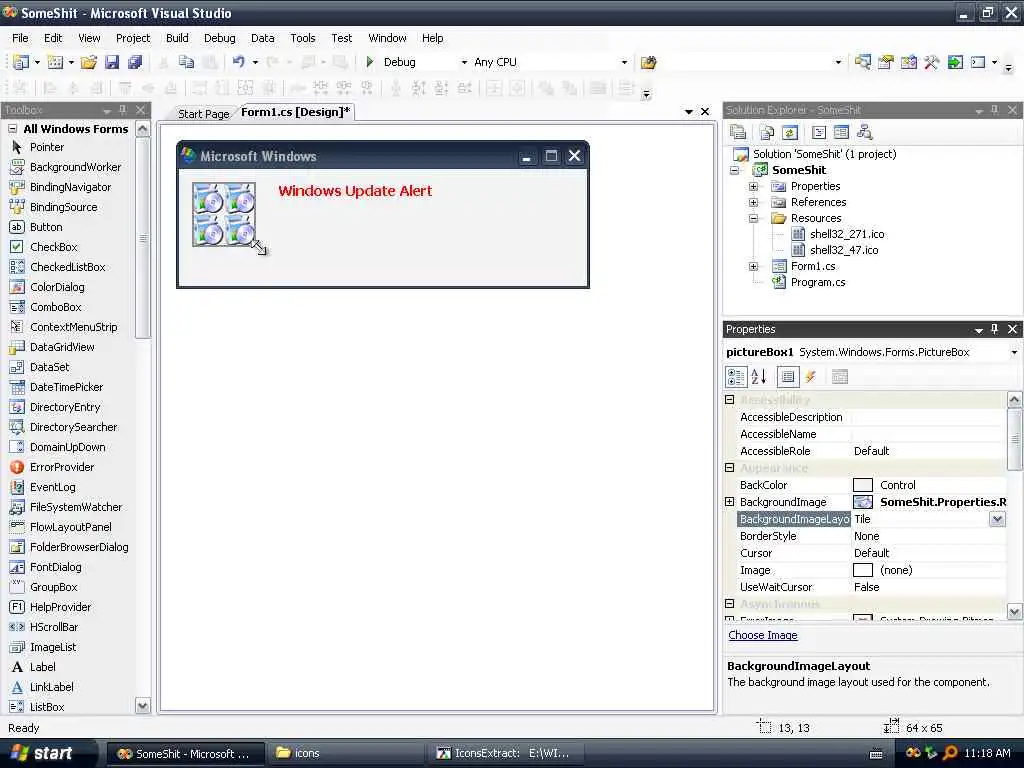Click the Image (none) swatch box
The width and height of the screenshot is (1024, 768).
(863, 570)
